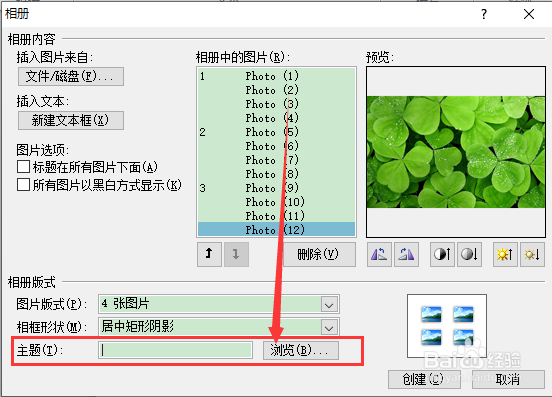The height and width of the screenshot is (397, 552).
Task: Close the 相册 dialog
Action: 529,14
